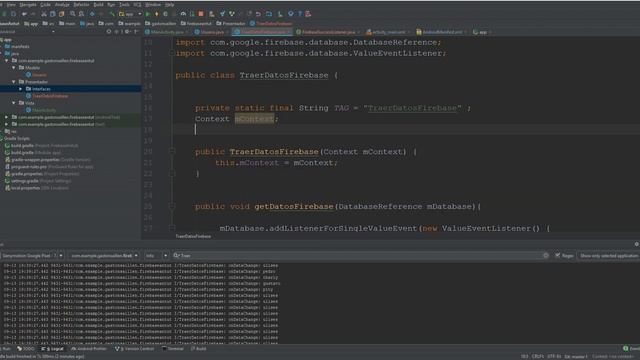Open the Terminal tool window button
Screen dimensions: 640x360
[173, 349]
